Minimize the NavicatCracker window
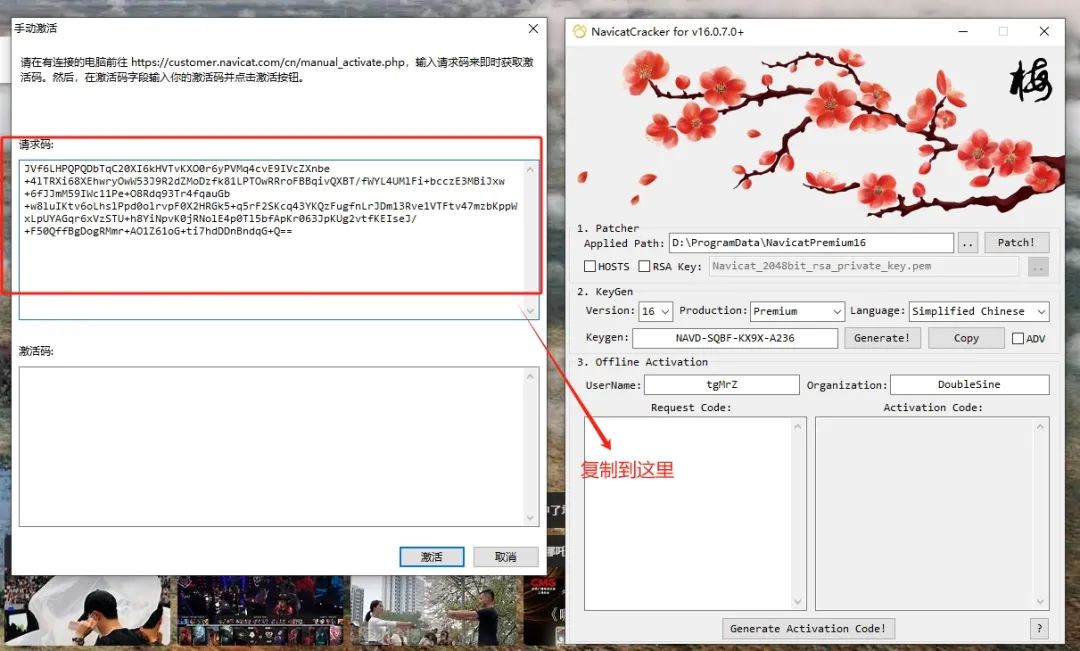 (963, 31)
